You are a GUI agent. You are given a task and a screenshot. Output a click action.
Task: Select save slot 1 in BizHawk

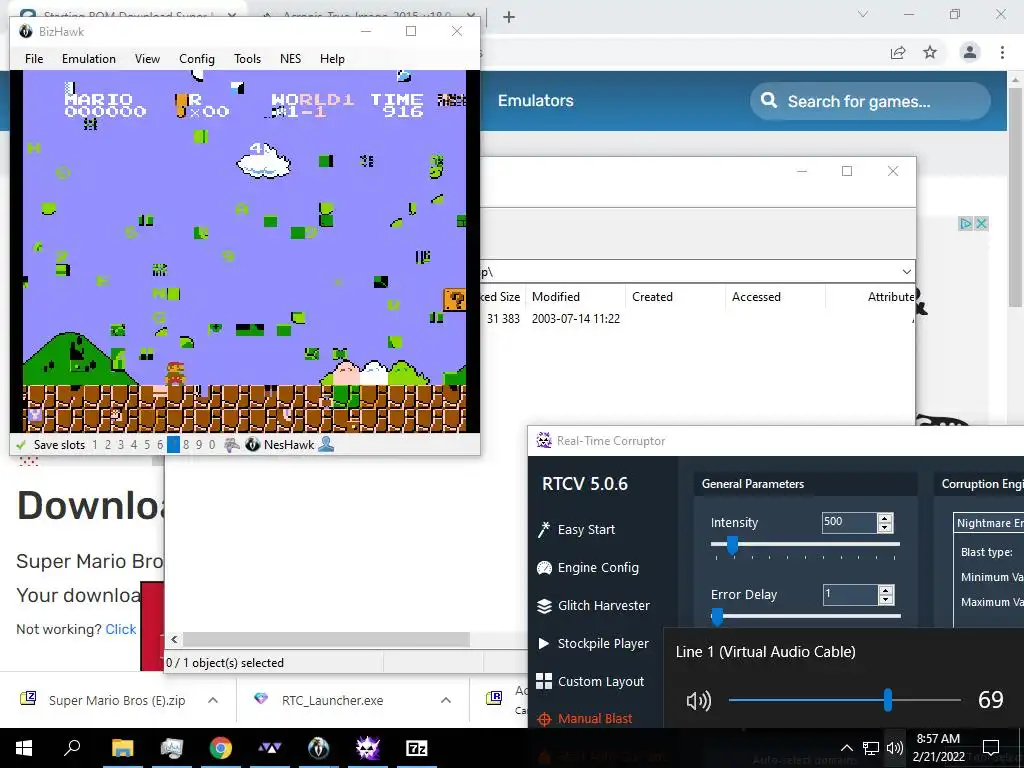[x=95, y=445]
